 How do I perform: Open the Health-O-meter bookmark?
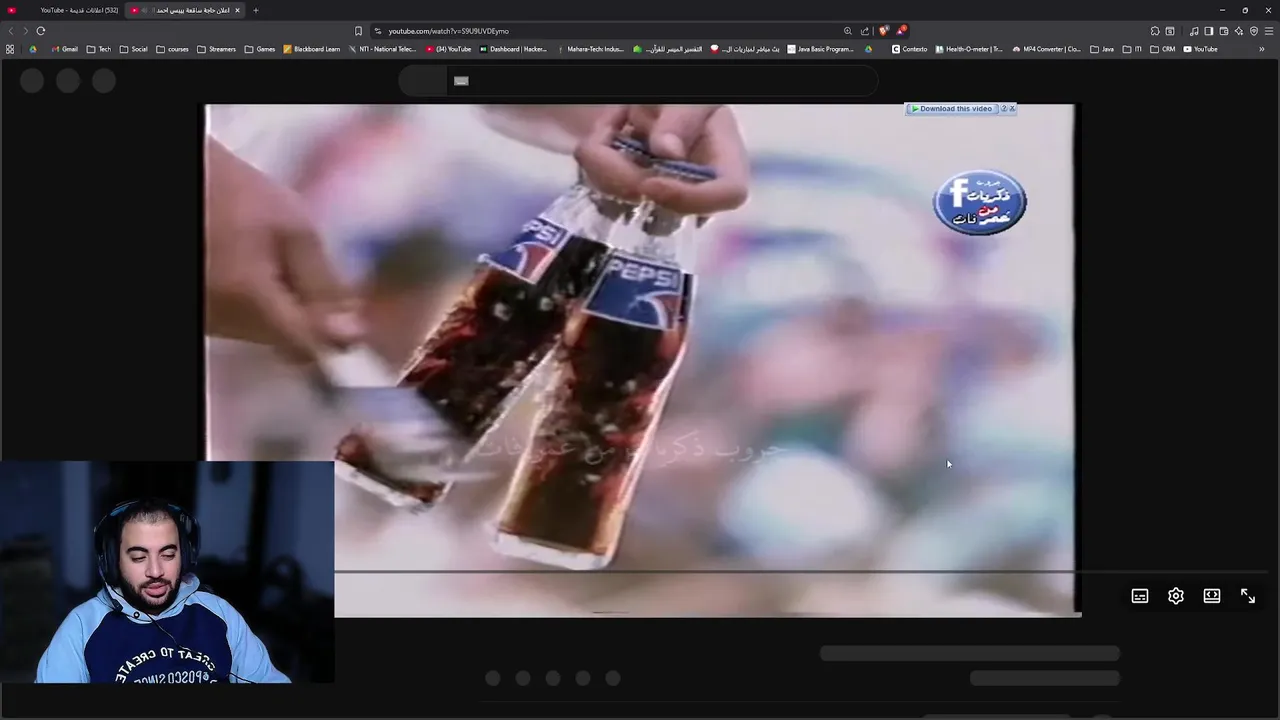[x=969, y=49]
